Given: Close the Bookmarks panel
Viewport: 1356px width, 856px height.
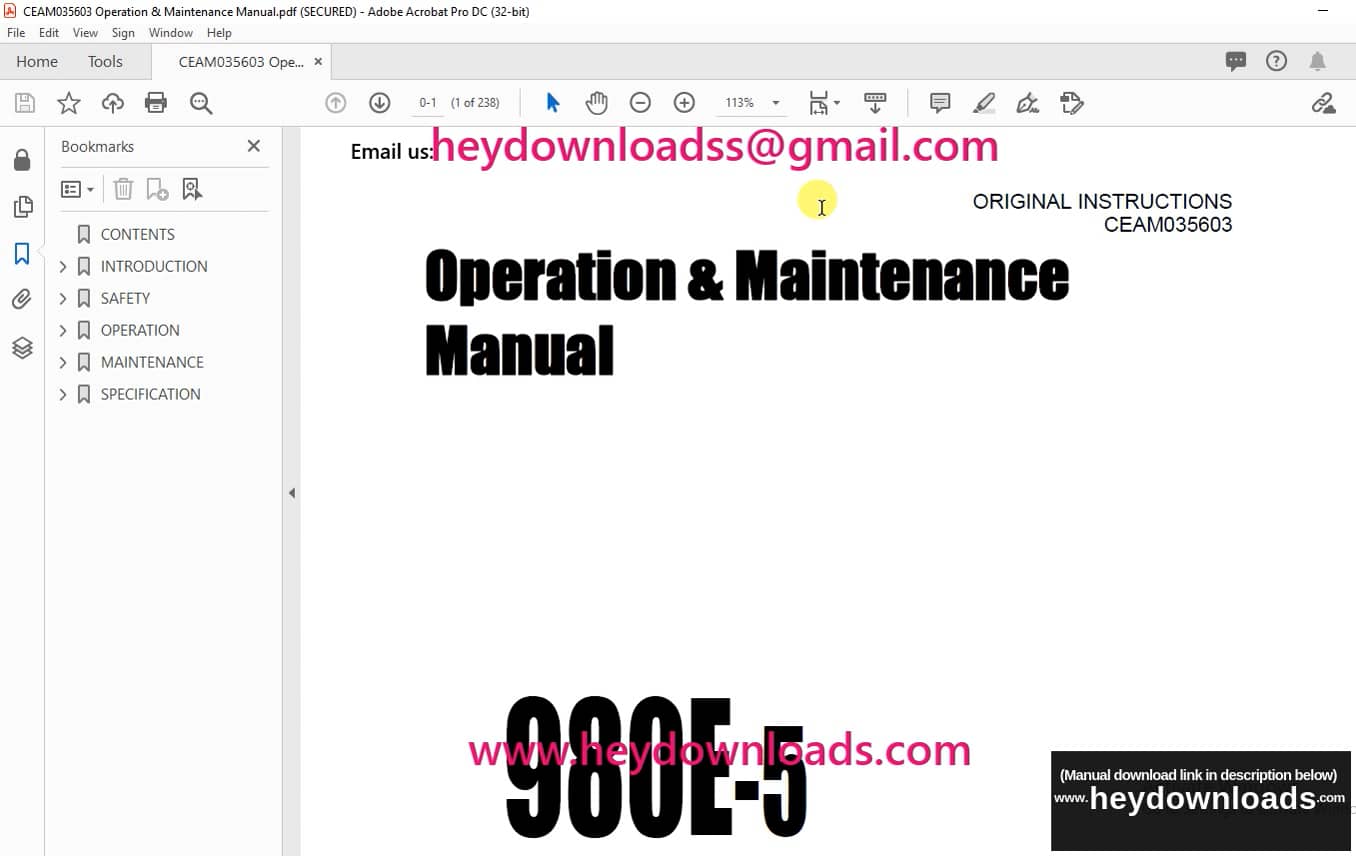Looking at the screenshot, I should pos(254,146).
